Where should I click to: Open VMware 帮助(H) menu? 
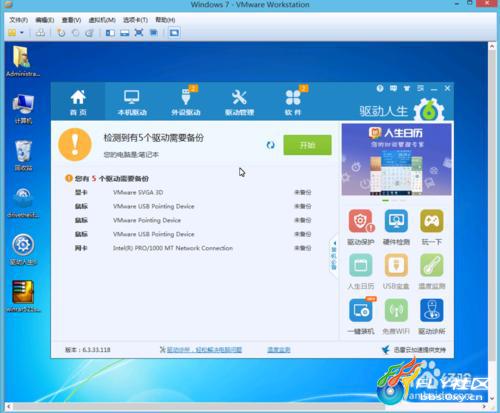165,20
